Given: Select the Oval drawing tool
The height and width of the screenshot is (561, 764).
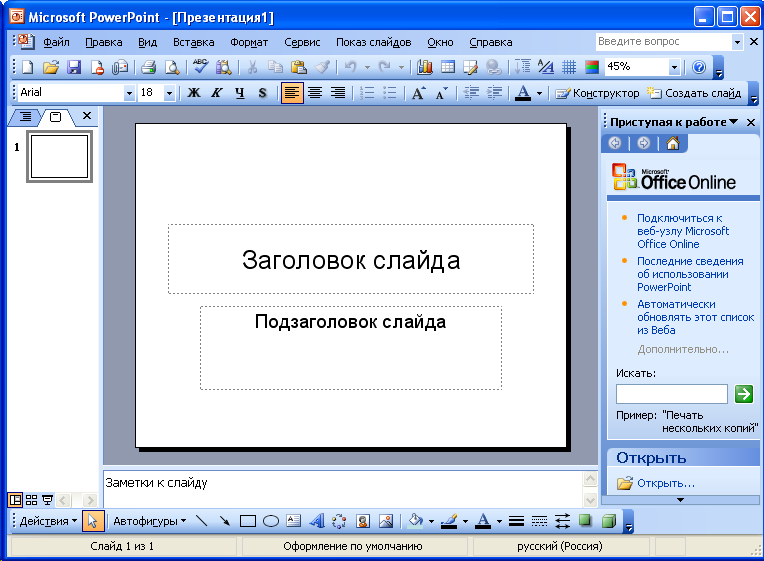Looking at the screenshot, I should [x=271, y=522].
